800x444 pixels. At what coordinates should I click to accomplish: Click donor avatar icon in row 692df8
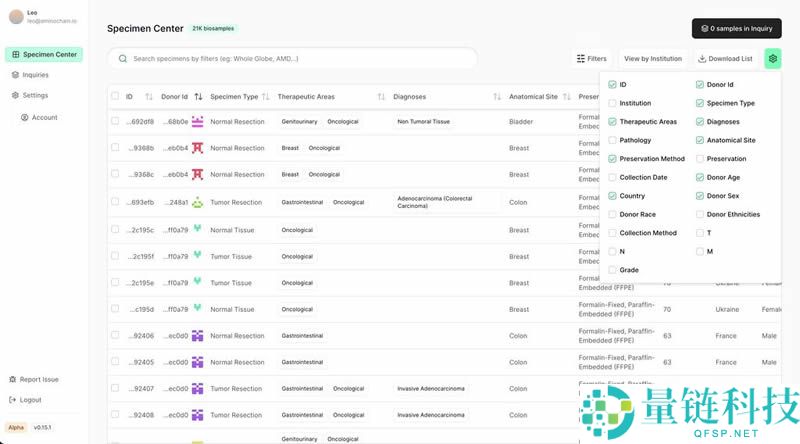[197, 121]
